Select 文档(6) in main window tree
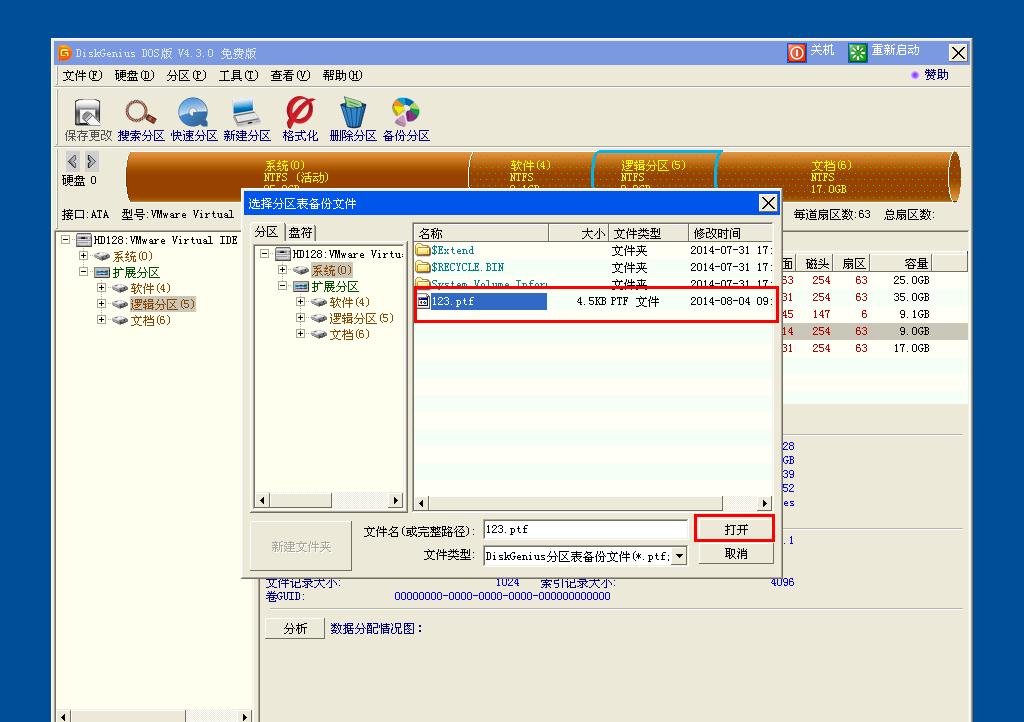The width and height of the screenshot is (1024, 722). [150, 320]
